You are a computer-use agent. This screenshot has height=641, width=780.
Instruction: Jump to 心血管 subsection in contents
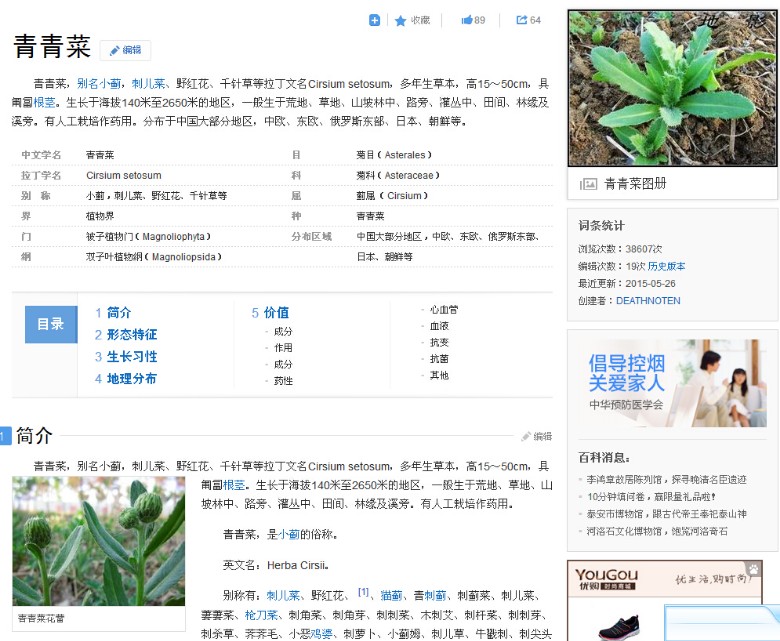click(444, 309)
